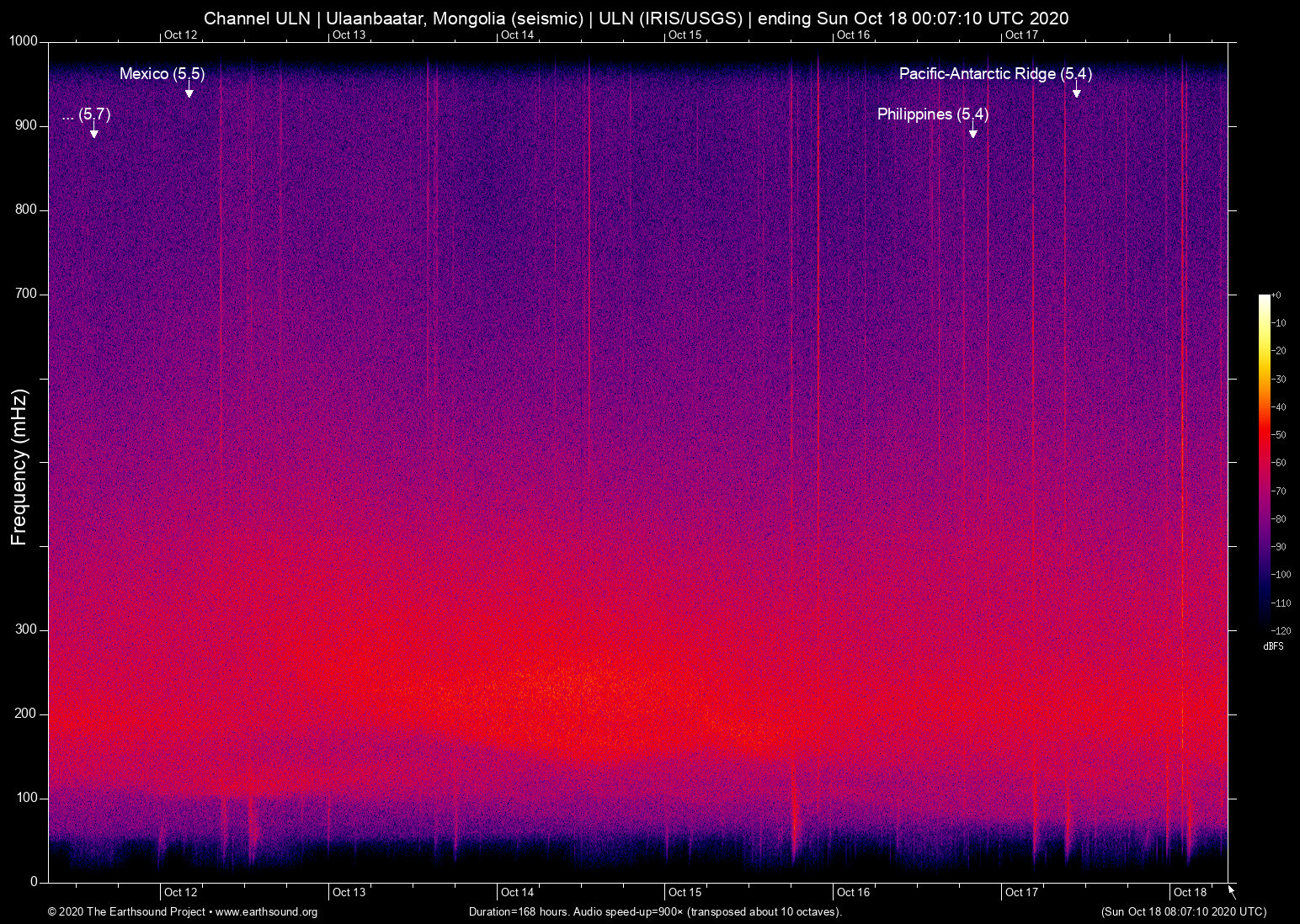Click the Duration=168 hours footer text
The height and width of the screenshot is (924, 1300).
coord(519,911)
